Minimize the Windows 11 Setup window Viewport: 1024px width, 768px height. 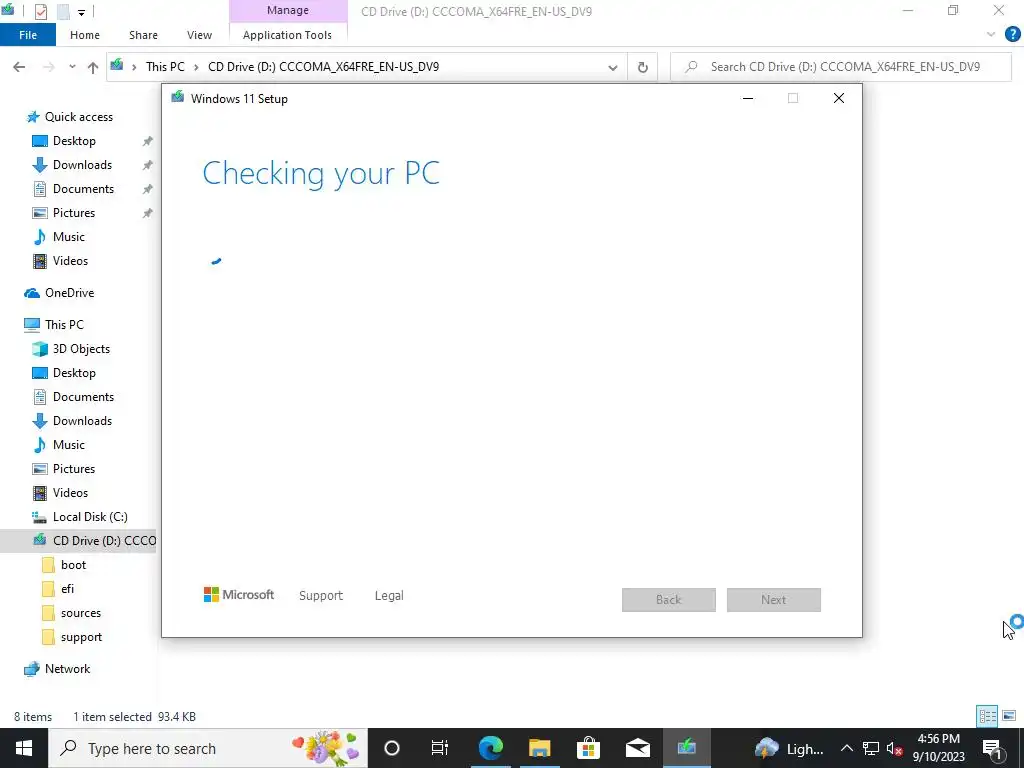tap(748, 99)
